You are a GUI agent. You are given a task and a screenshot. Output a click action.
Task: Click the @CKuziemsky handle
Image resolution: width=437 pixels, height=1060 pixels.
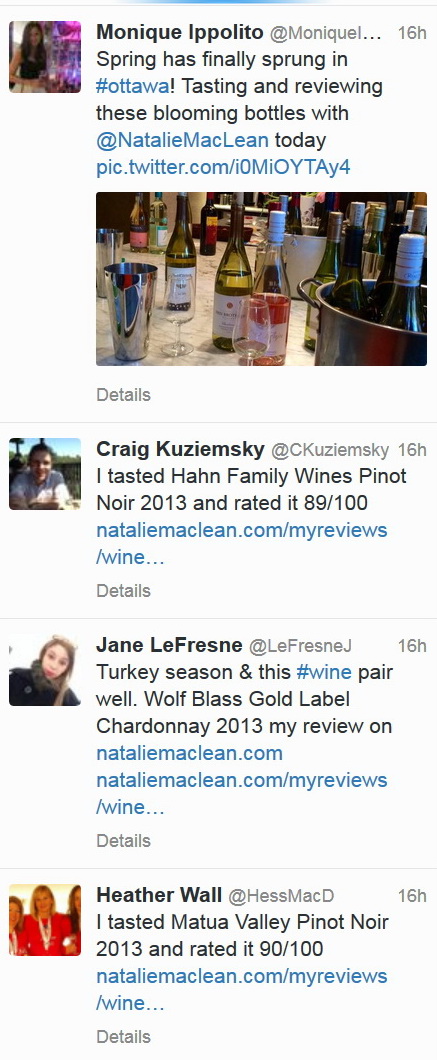(330, 450)
